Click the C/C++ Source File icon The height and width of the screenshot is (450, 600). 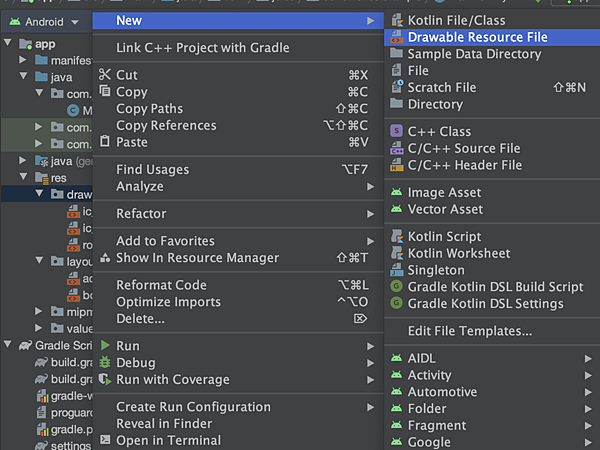pyautogui.click(x=397, y=148)
